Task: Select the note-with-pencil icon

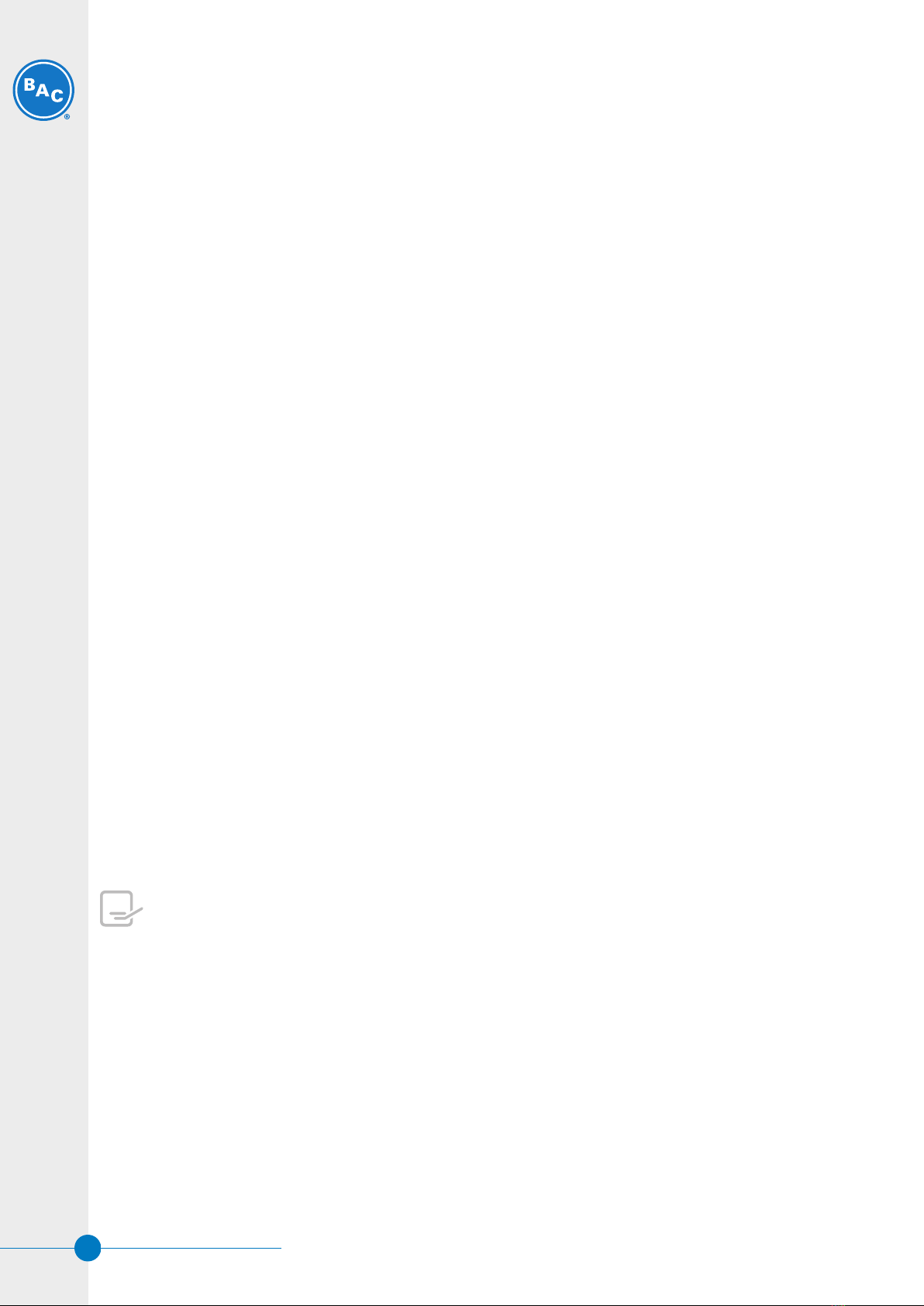Action: [x=122, y=908]
